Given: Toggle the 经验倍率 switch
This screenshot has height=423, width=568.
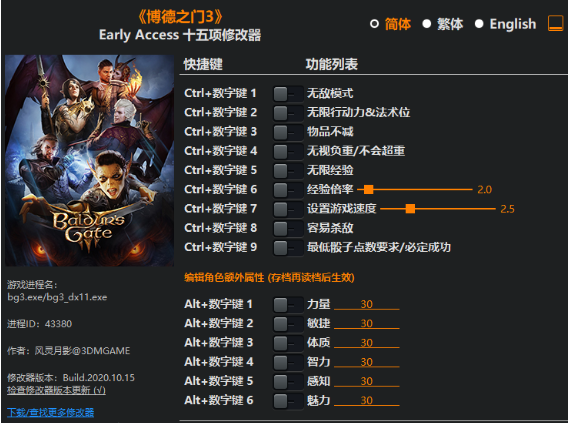Looking at the screenshot, I should tap(288, 190).
